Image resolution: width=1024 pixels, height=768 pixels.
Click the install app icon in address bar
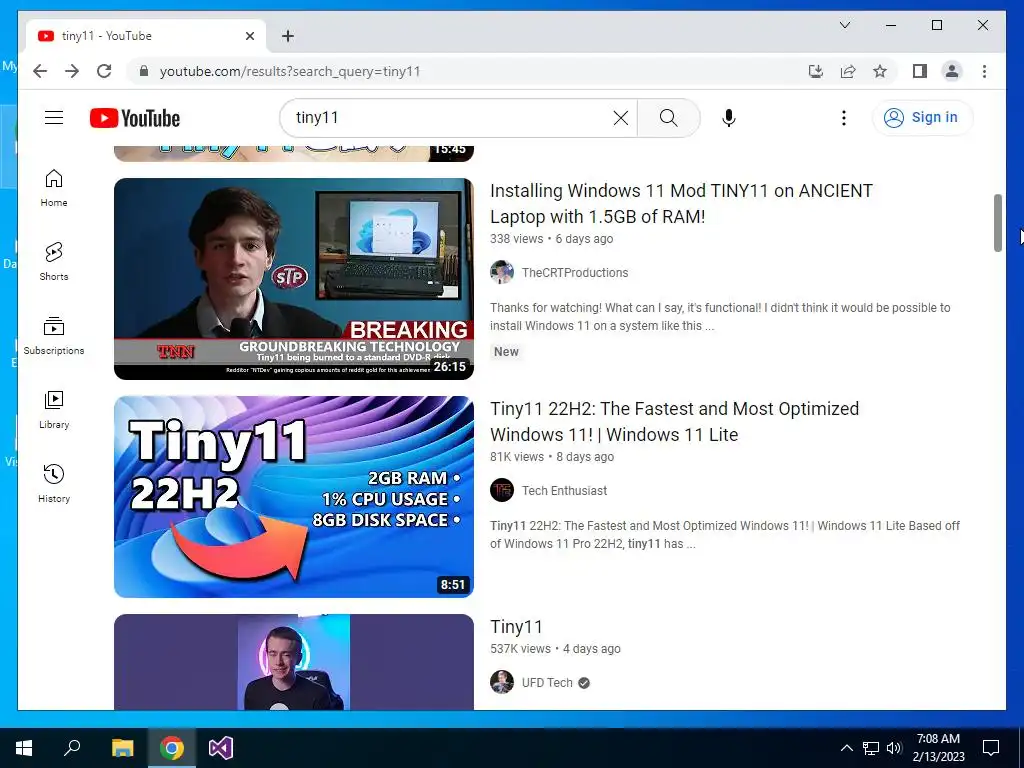pyautogui.click(x=816, y=71)
